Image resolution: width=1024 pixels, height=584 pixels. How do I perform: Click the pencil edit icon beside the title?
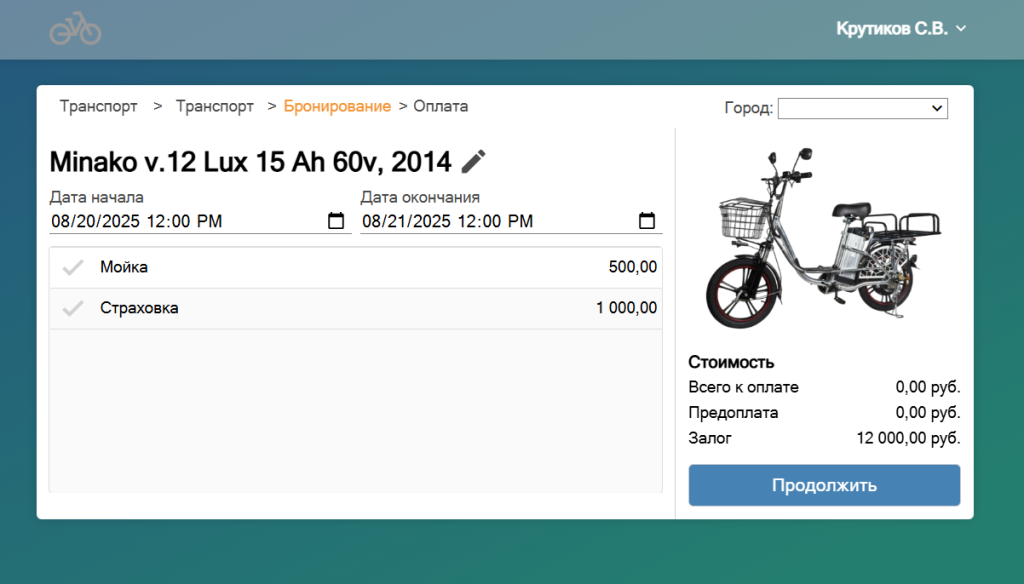[474, 161]
